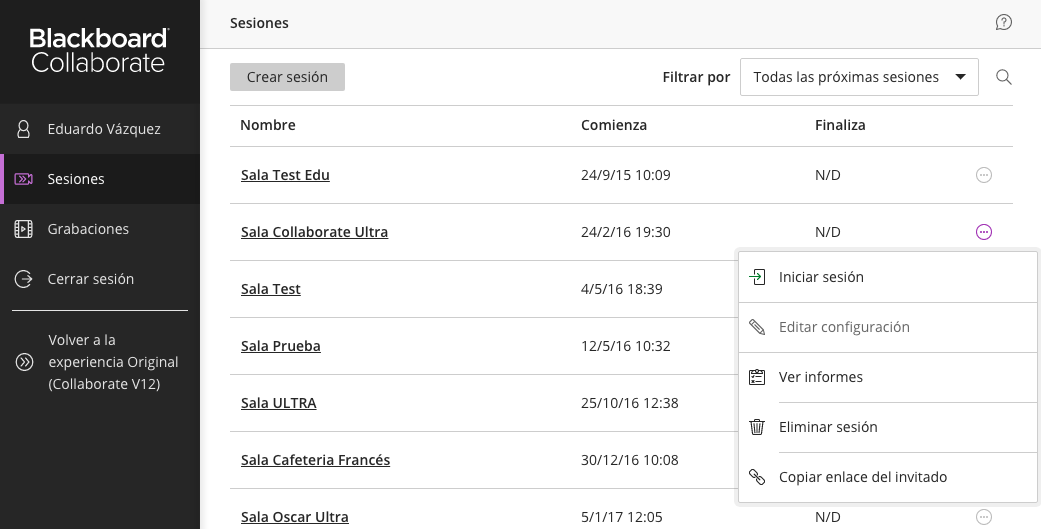
Task: Click the Eliminar sesión trash icon
Action: 757,427
